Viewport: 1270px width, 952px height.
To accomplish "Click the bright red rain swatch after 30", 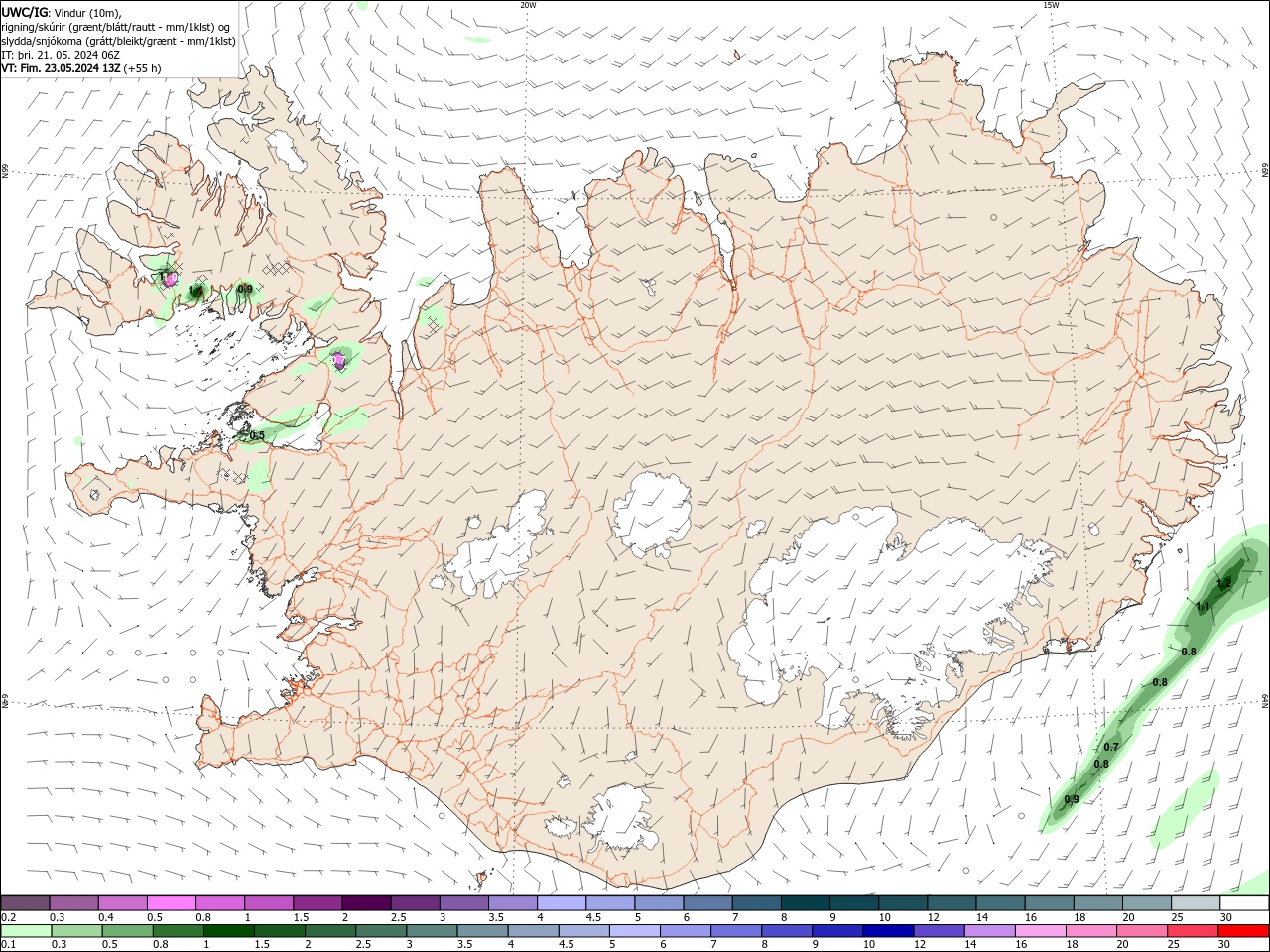I will (1242, 930).
